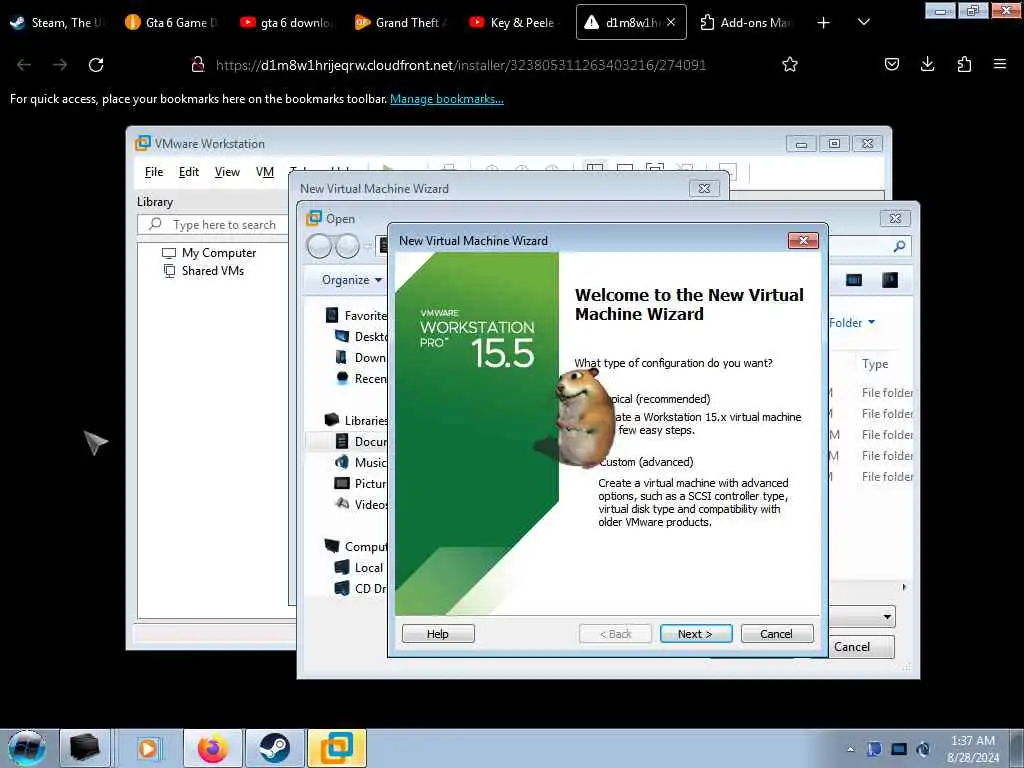Expand the list all tabs chevron
1024x768 pixels.
click(863, 23)
